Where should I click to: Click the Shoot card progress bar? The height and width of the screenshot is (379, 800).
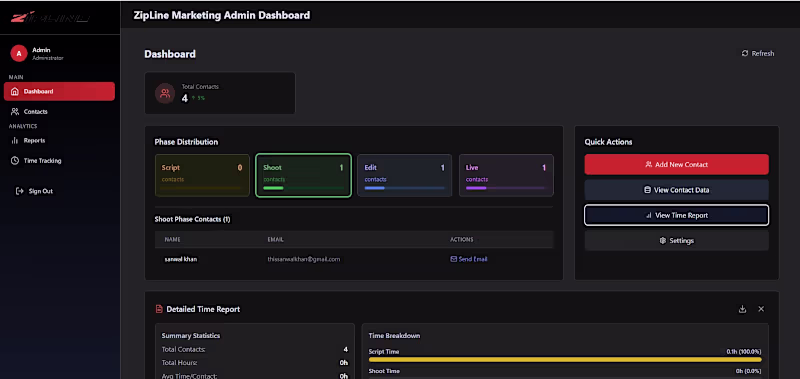pos(303,188)
